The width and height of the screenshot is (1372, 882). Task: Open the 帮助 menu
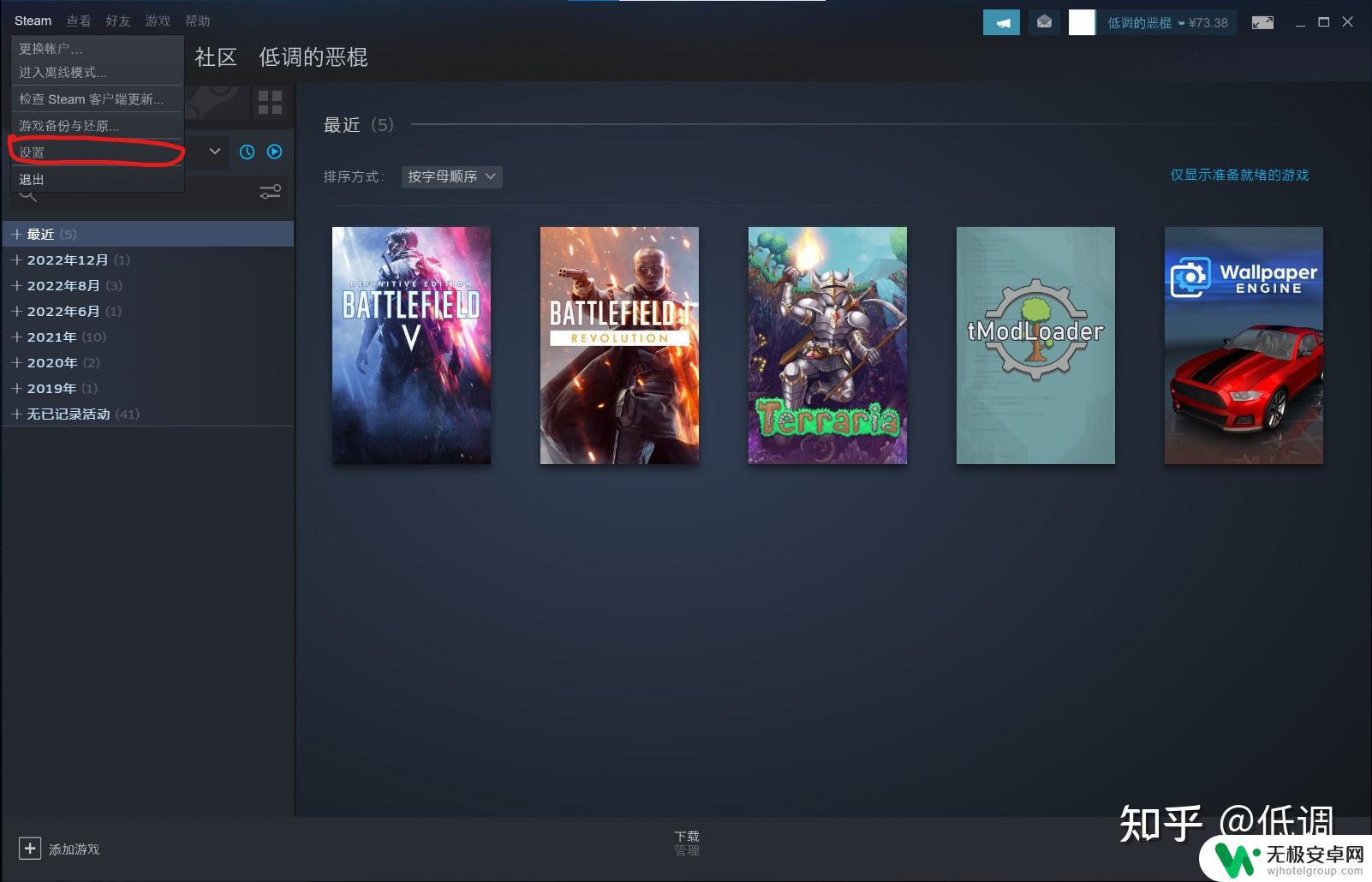click(x=197, y=21)
